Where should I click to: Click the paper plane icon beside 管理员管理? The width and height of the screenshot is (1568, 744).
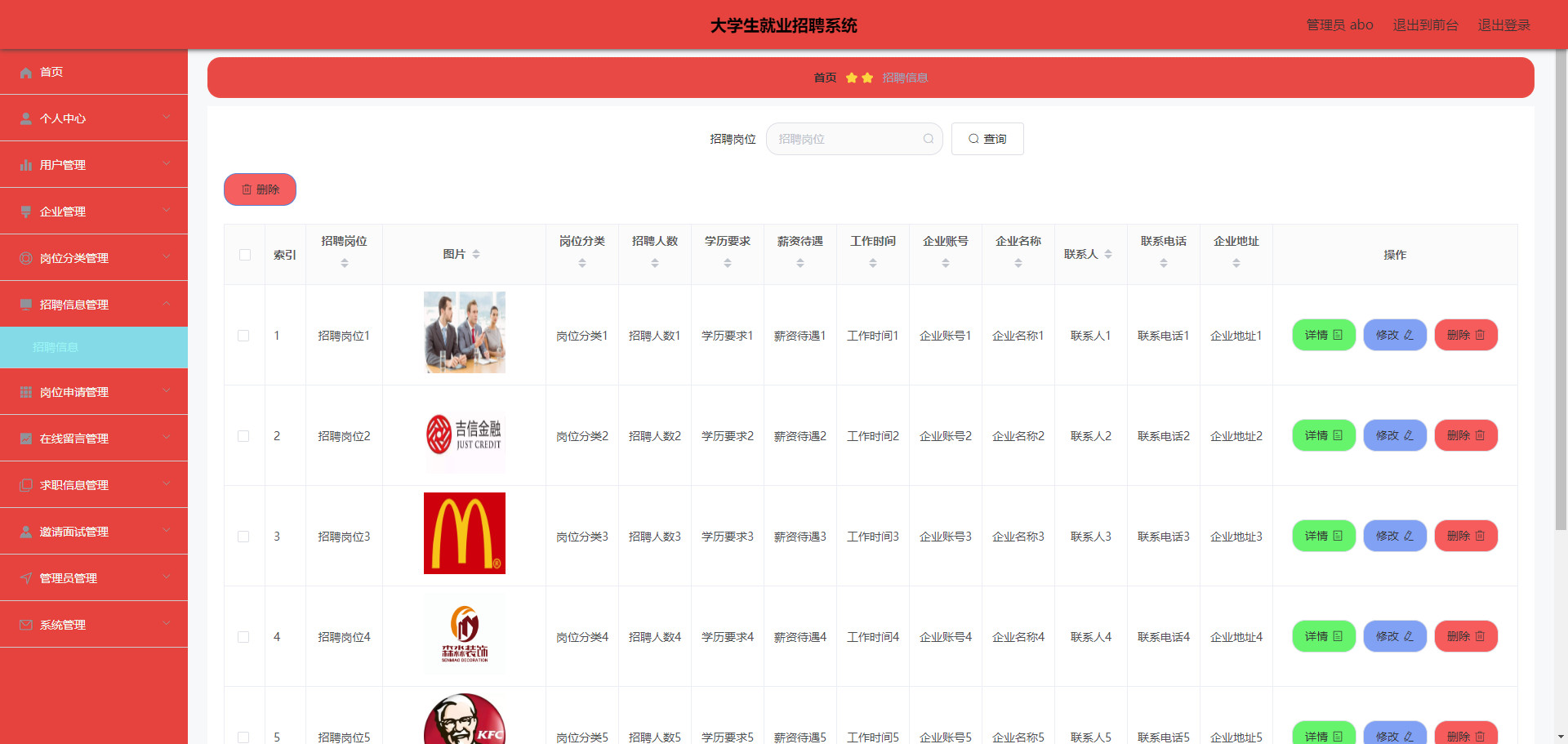(x=26, y=578)
